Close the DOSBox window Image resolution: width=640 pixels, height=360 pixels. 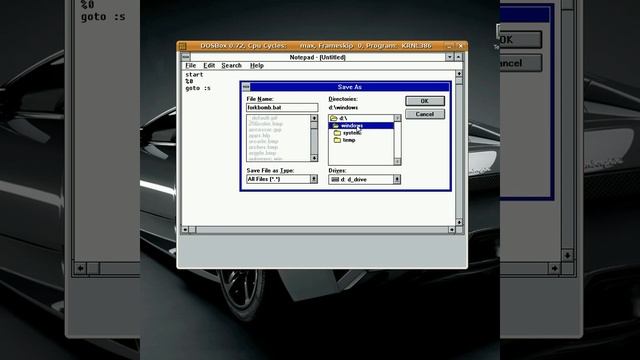pyautogui.click(x=460, y=46)
